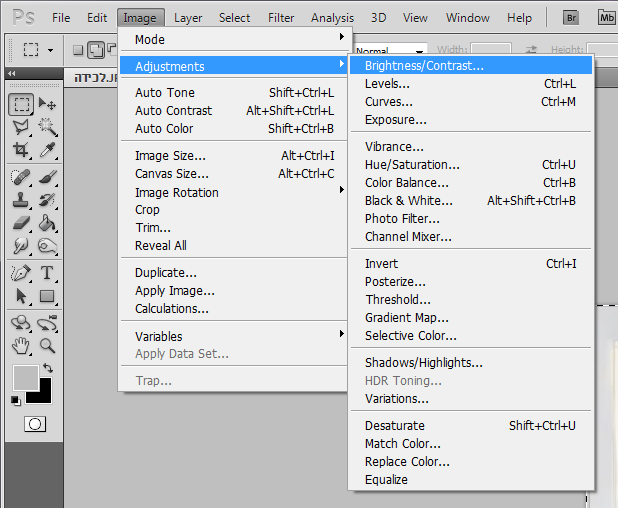Screen dimensions: 618x508
Task: Select the Hand tool
Action: tap(21, 346)
